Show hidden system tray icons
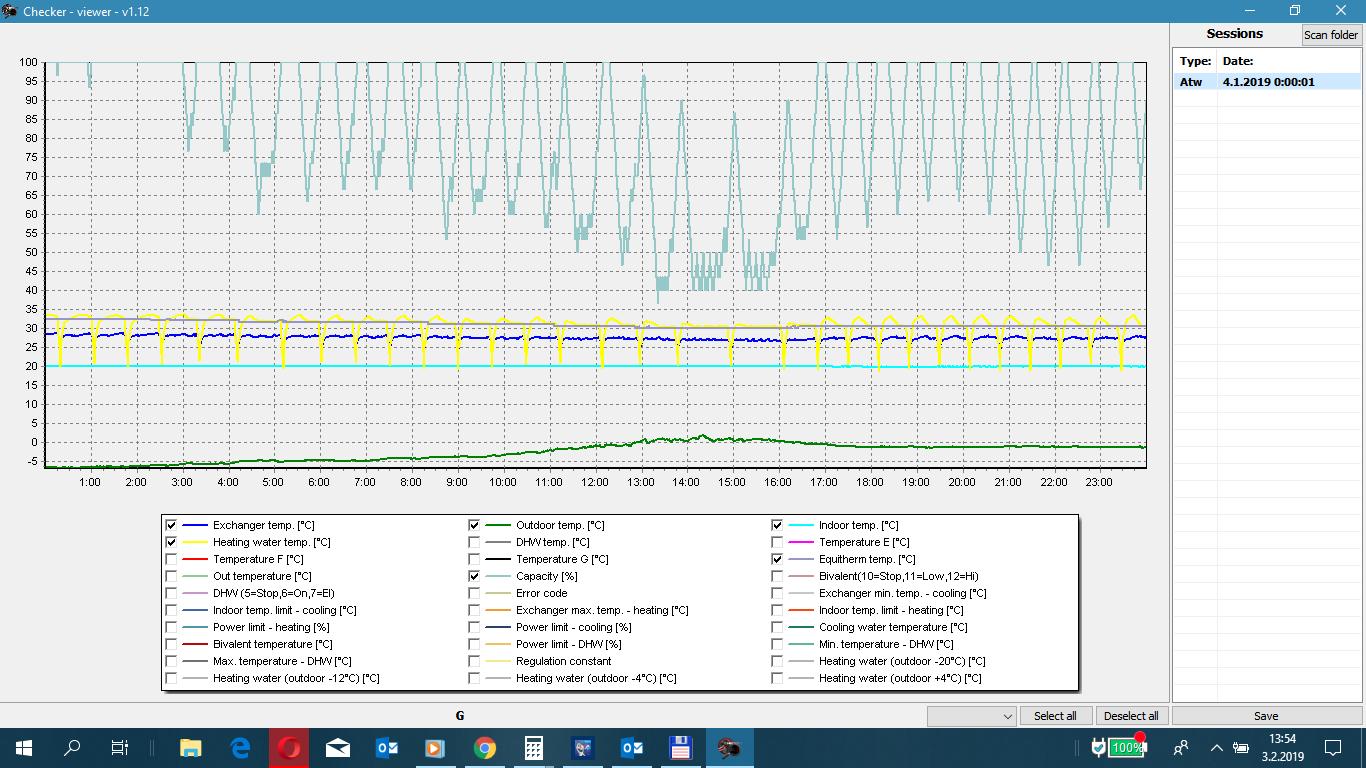The height and width of the screenshot is (768, 1366). pyautogui.click(x=1216, y=747)
